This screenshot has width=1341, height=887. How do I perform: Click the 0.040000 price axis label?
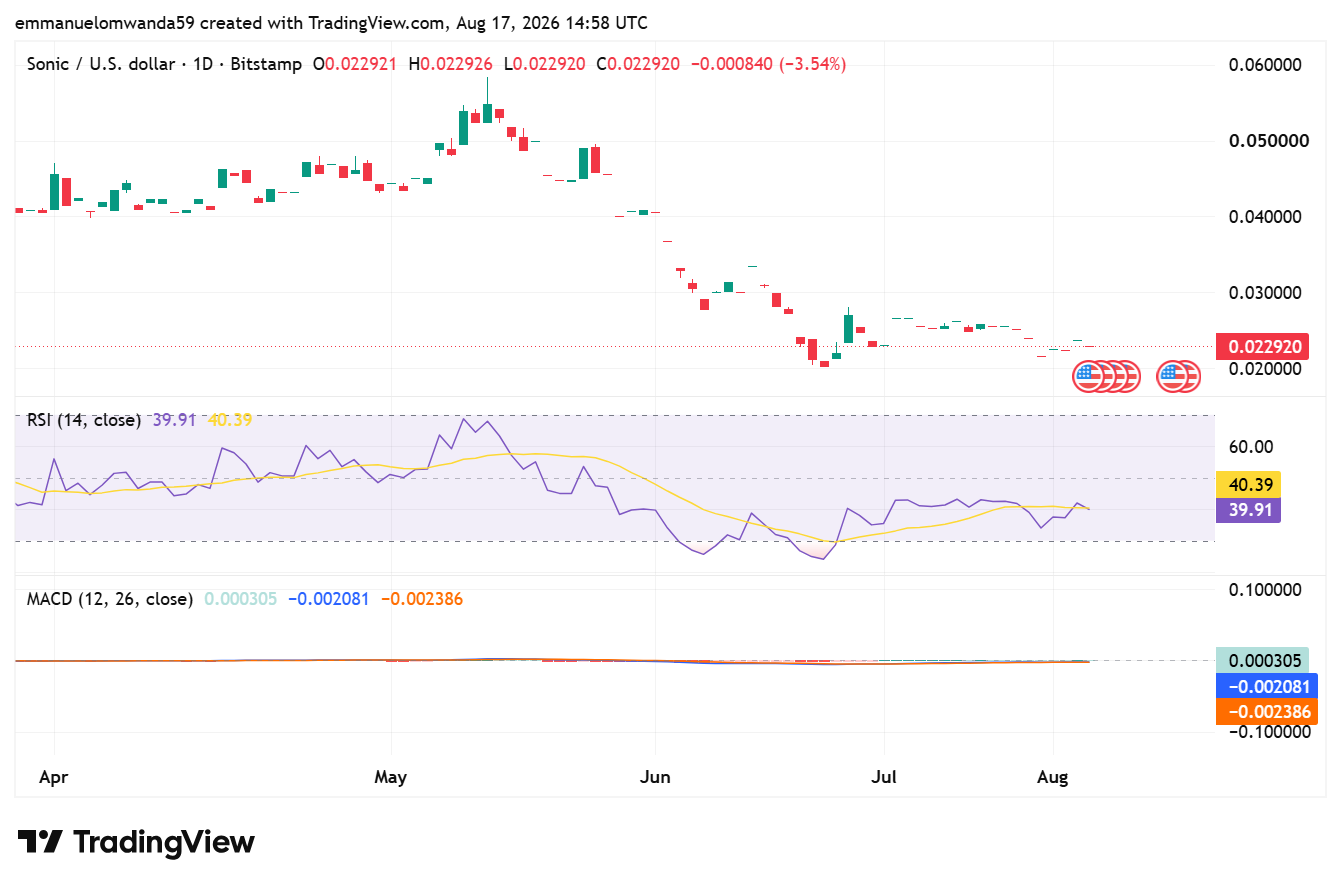pyautogui.click(x=1265, y=217)
